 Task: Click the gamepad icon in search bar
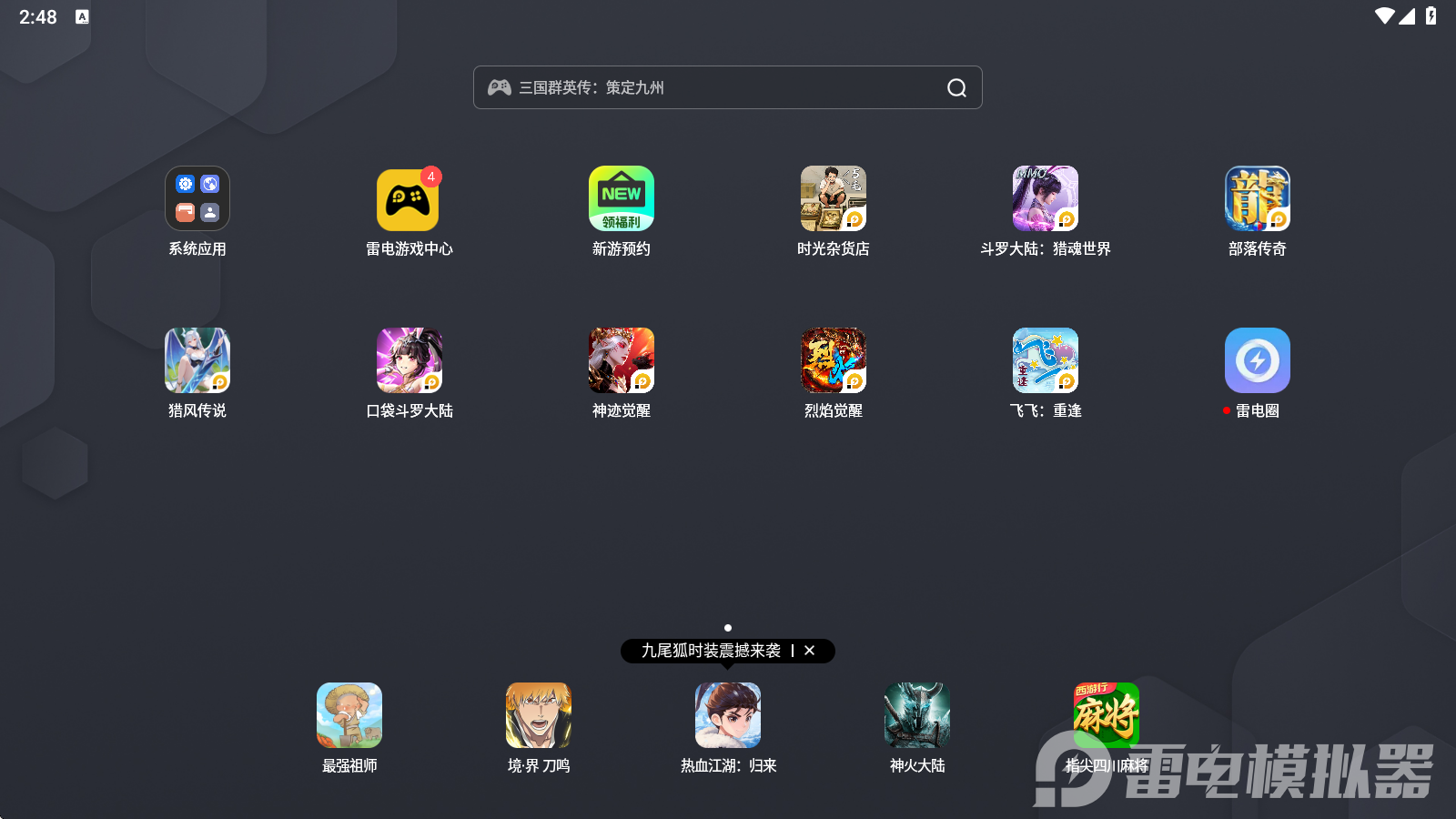pyautogui.click(x=500, y=87)
